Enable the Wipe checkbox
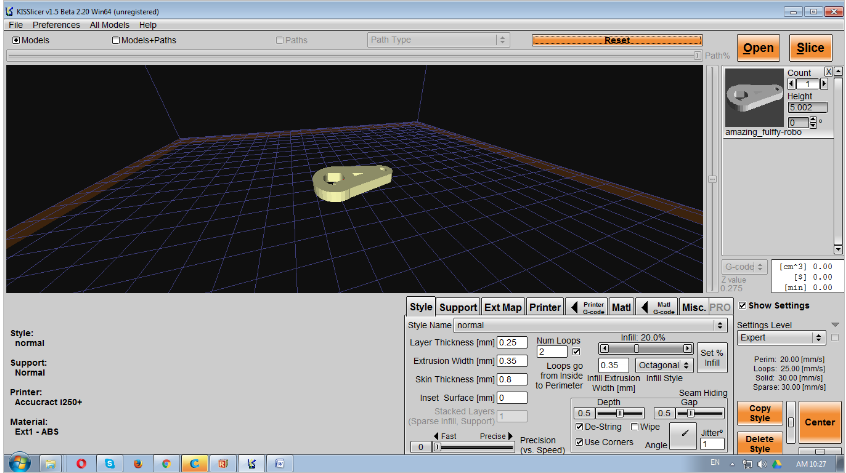The height and width of the screenshot is (473, 846). point(634,427)
